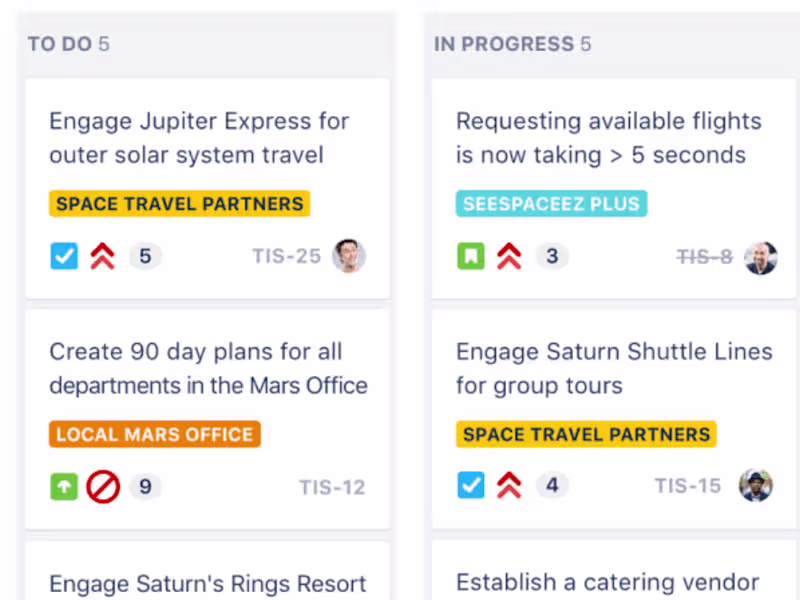Viewport: 800px width, 600px height.
Task: Click the red priority arrows on TIS-8
Action: click(x=509, y=257)
